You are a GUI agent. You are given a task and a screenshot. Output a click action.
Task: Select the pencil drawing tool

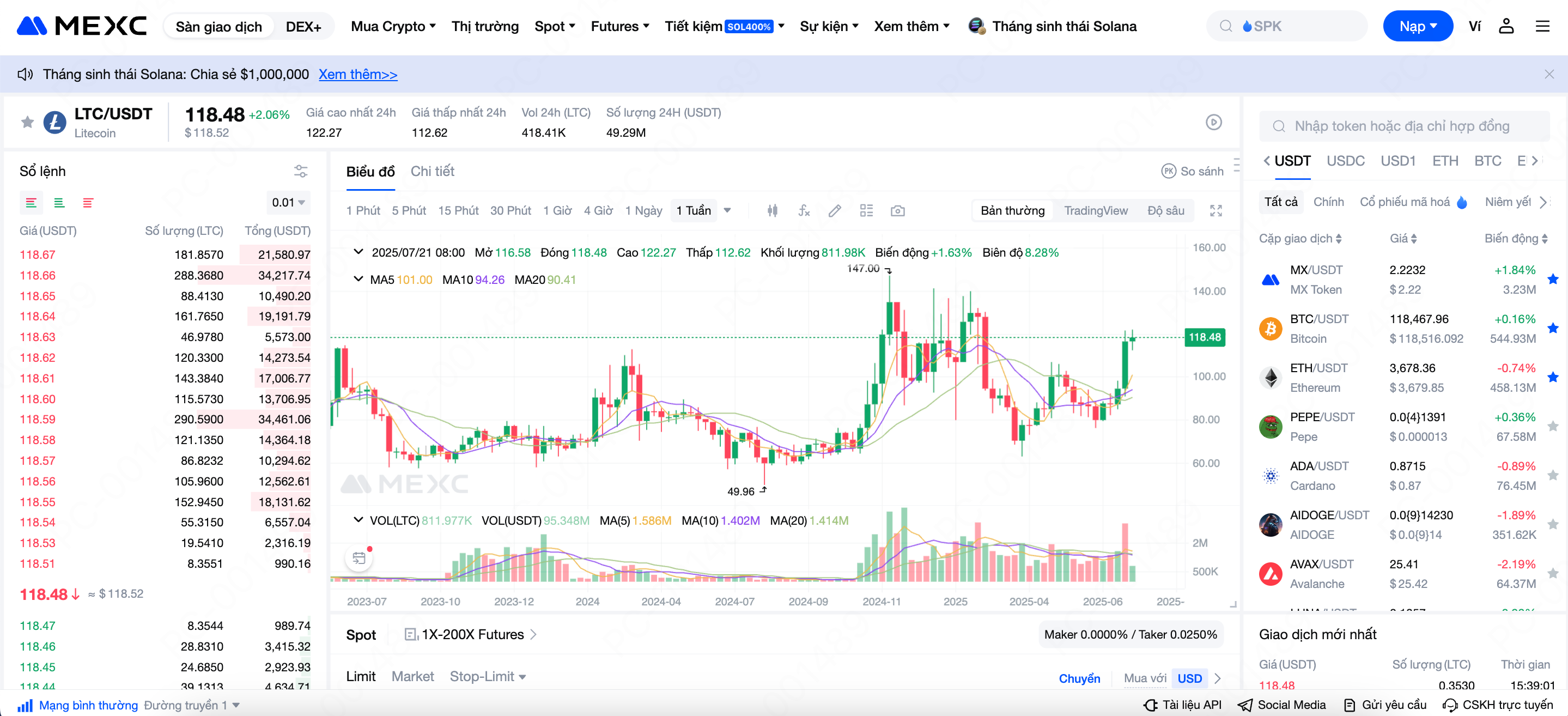pos(835,211)
